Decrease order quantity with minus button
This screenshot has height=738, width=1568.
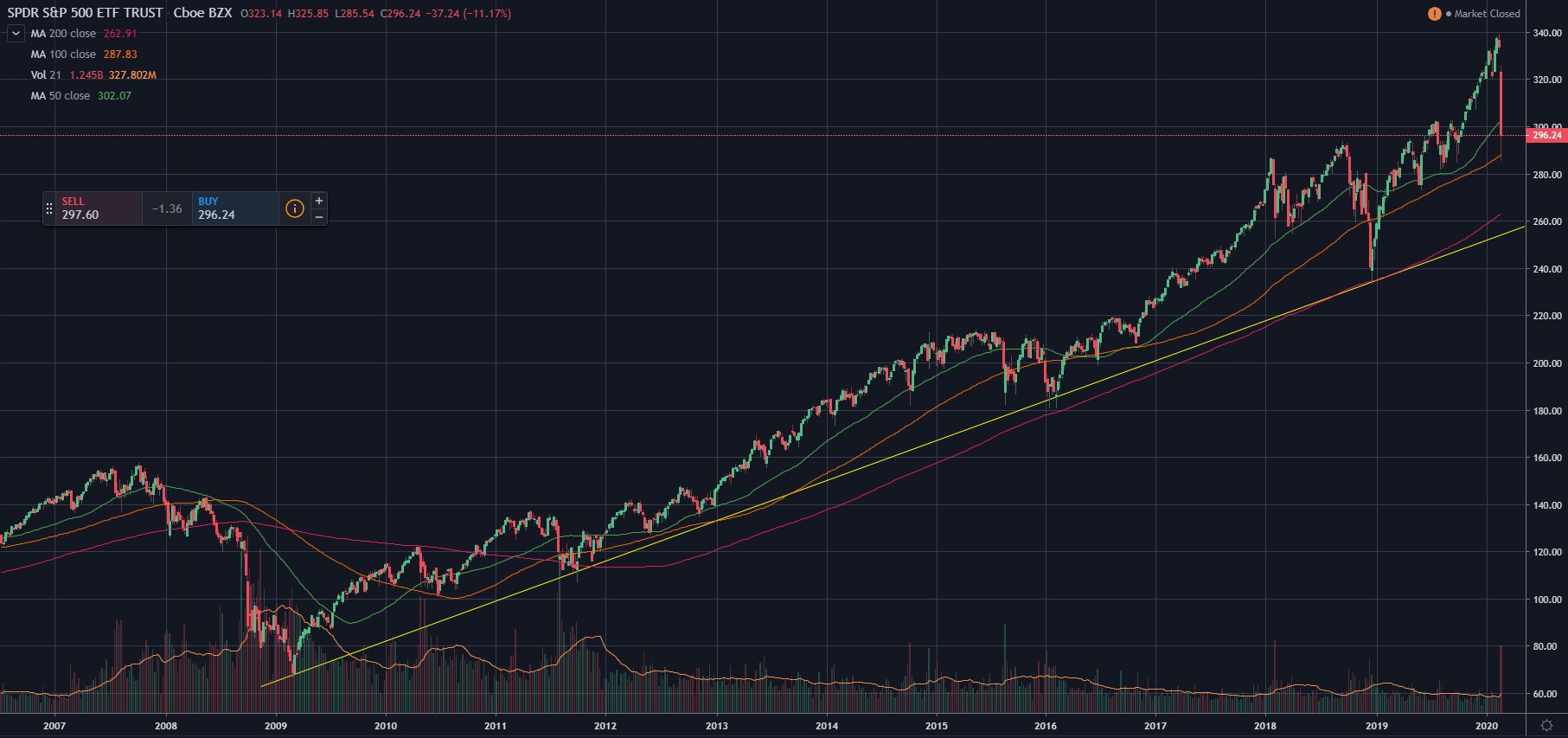pyautogui.click(x=319, y=217)
